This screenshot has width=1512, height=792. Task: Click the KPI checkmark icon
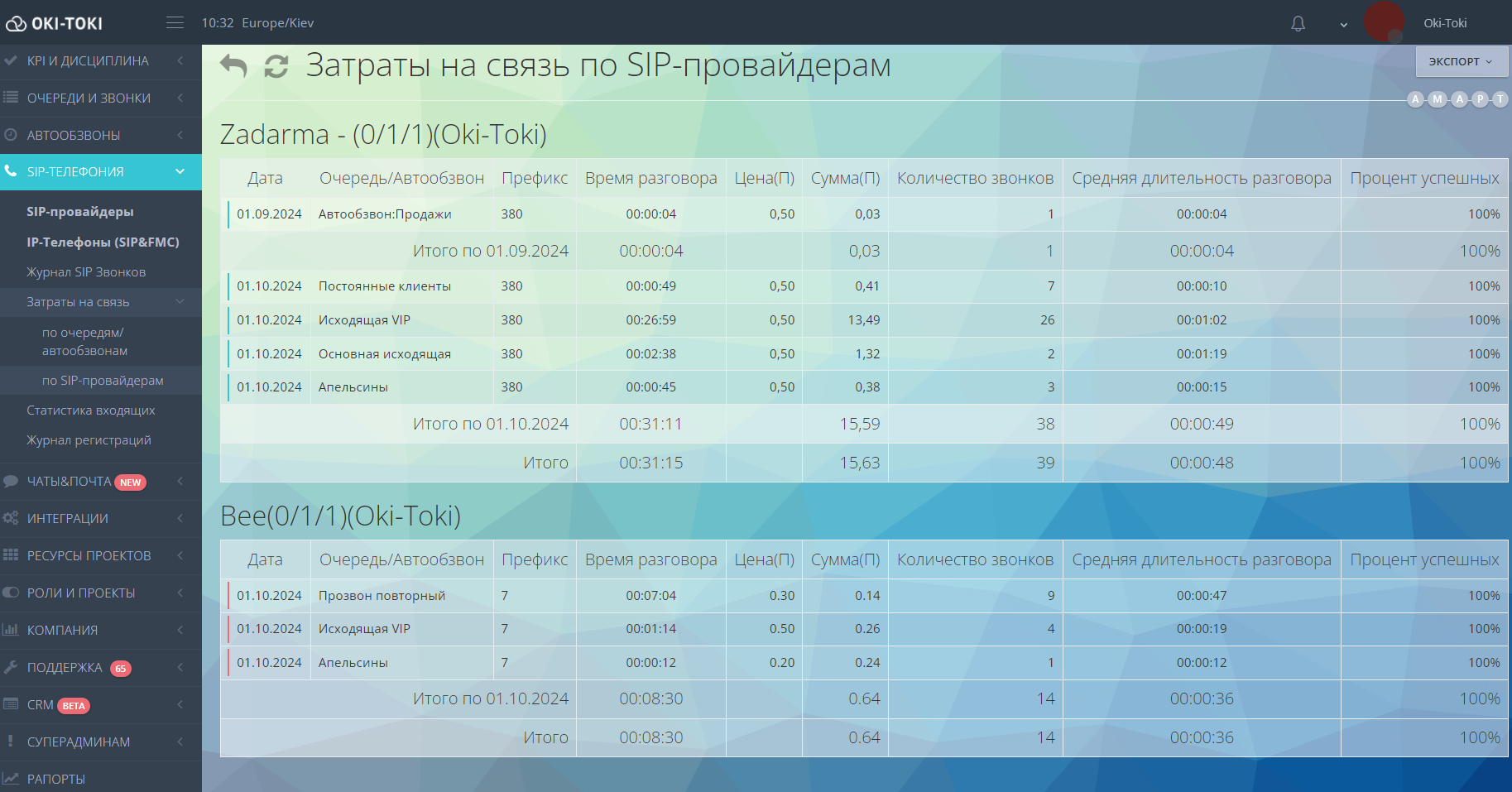pos(11,60)
